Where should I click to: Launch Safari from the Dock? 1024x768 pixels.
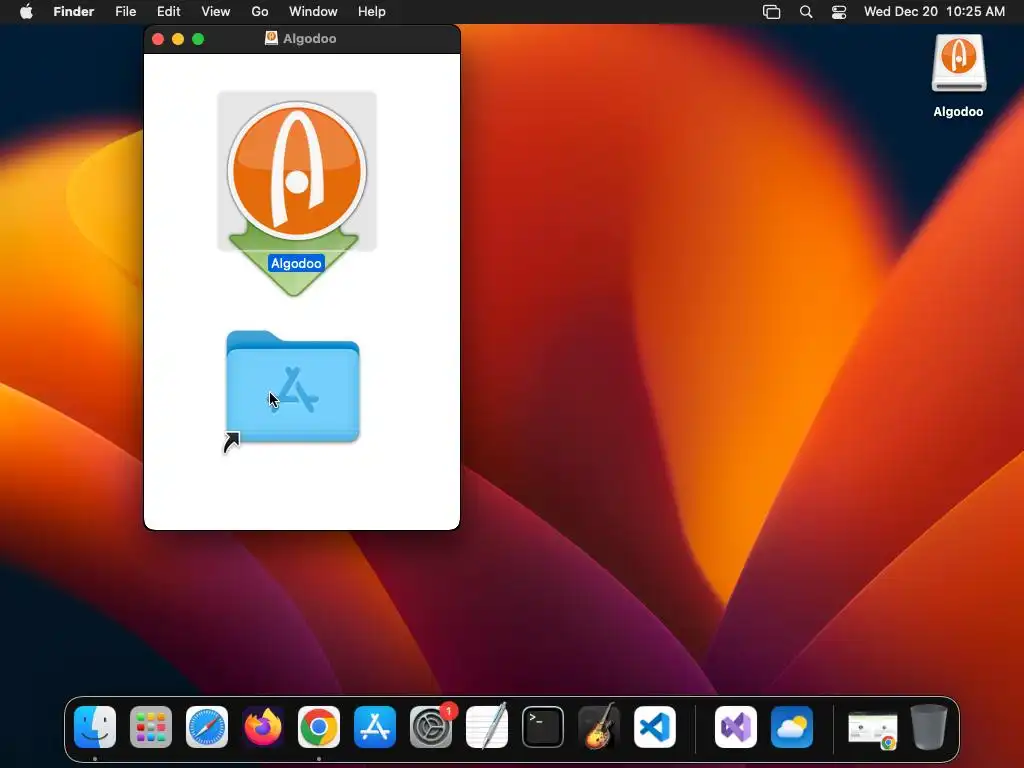point(207,727)
